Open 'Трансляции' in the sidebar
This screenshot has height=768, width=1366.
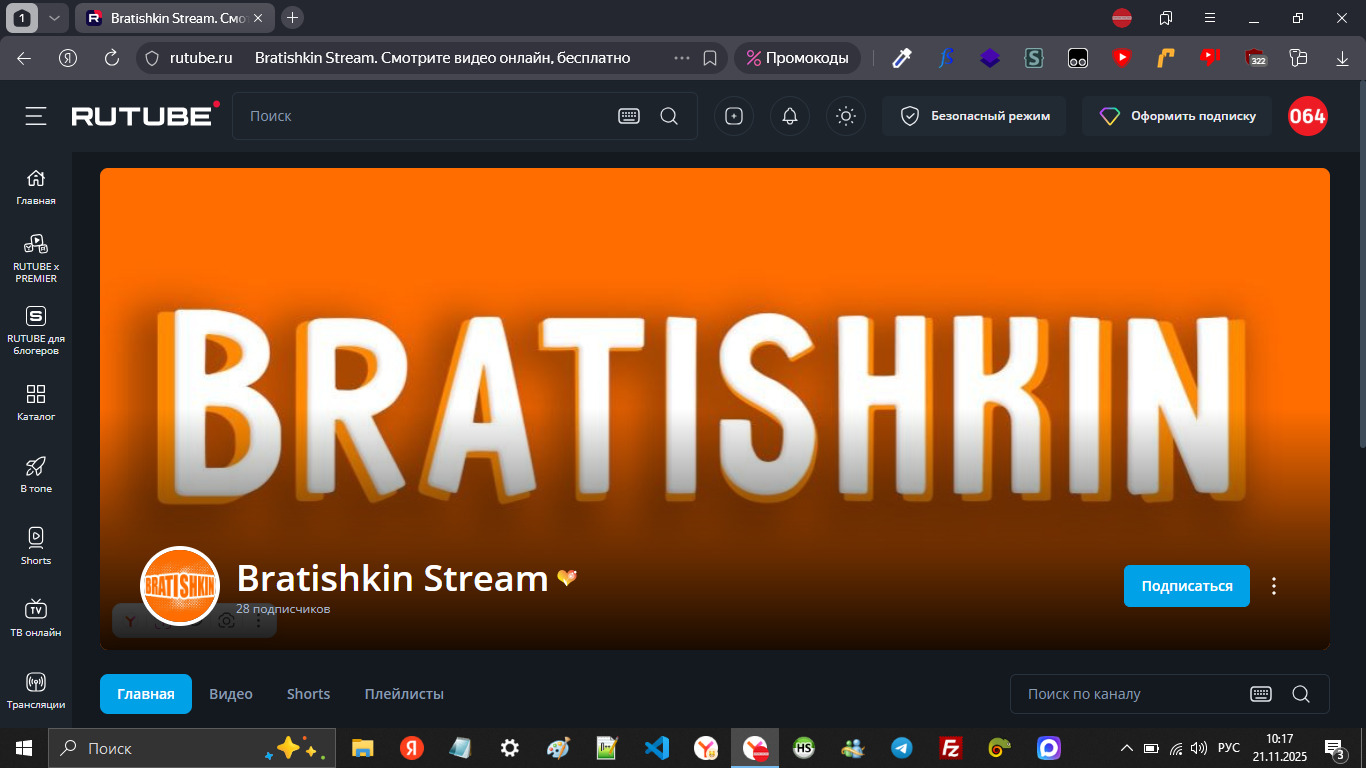coord(36,689)
